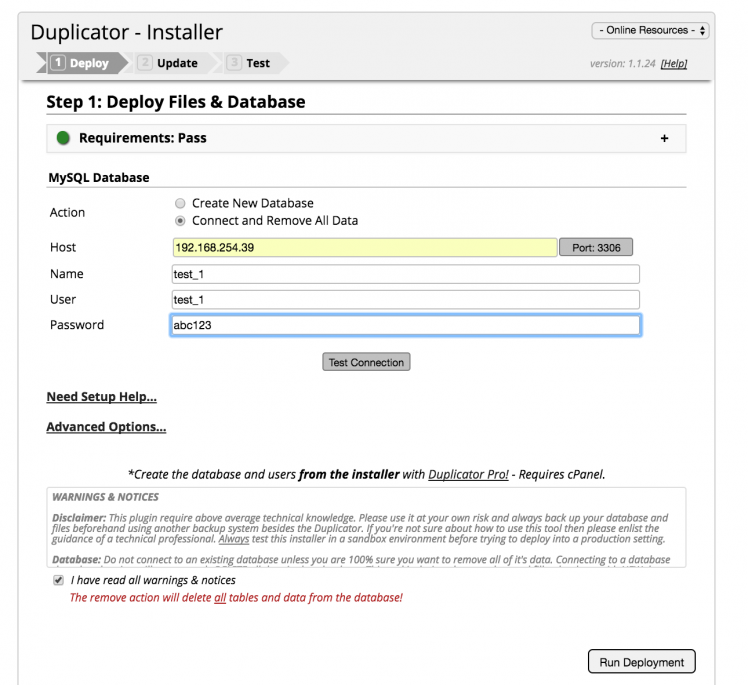Select Connect and Remove All Data radio option
The height and width of the screenshot is (685, 748).
tap(180, 221)
